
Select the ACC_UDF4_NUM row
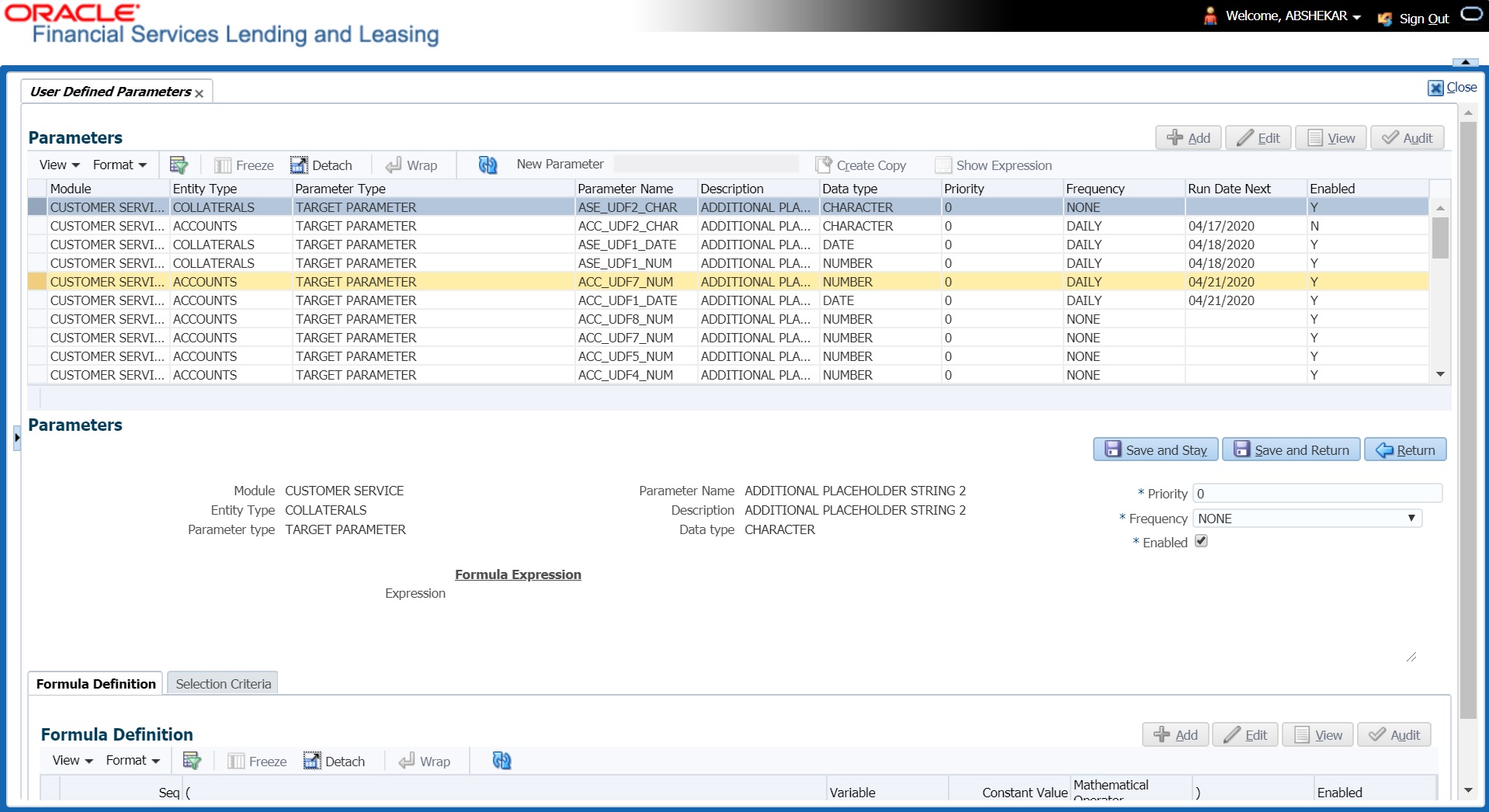pyautogui.click(x=728, y=375)
